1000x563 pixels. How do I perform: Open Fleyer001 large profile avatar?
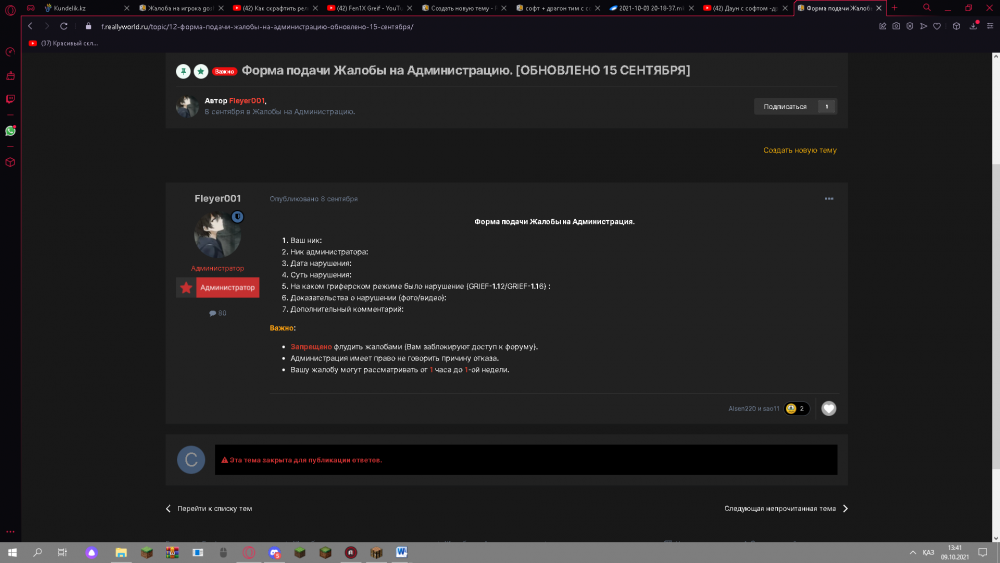[x=217, y=235]
